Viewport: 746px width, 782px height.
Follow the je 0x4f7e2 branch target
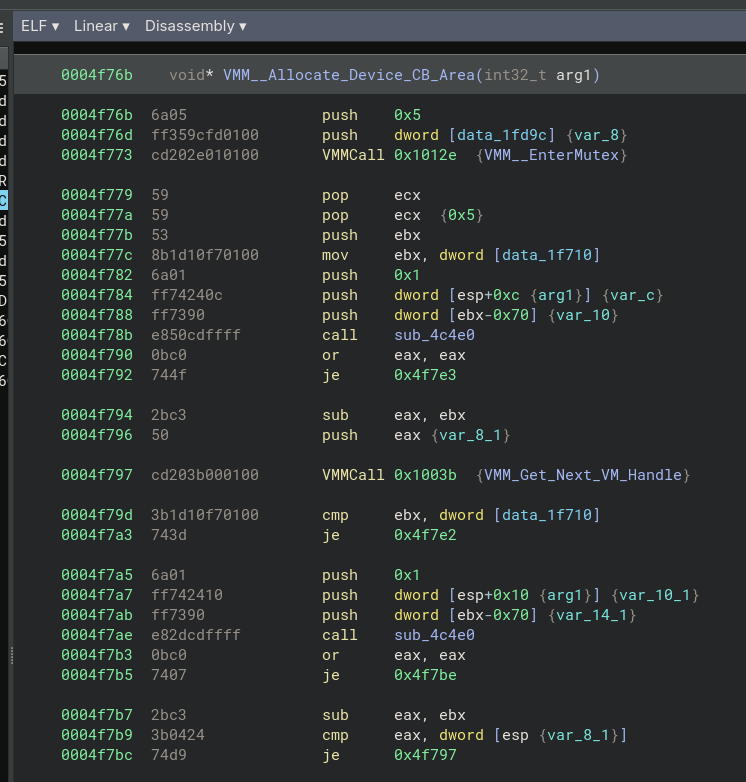[x=426, y=535]
